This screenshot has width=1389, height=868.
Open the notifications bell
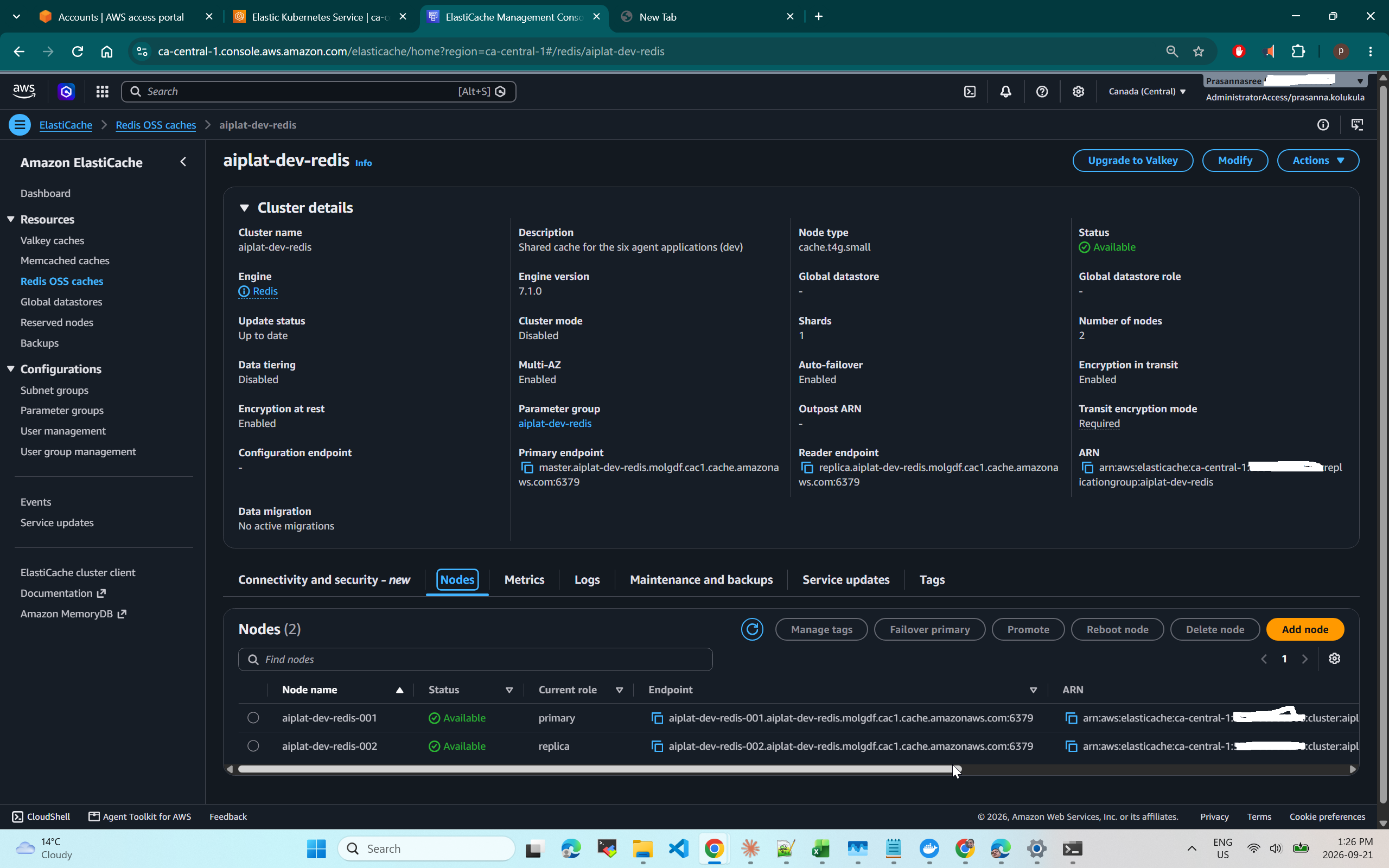(1005, 91)
